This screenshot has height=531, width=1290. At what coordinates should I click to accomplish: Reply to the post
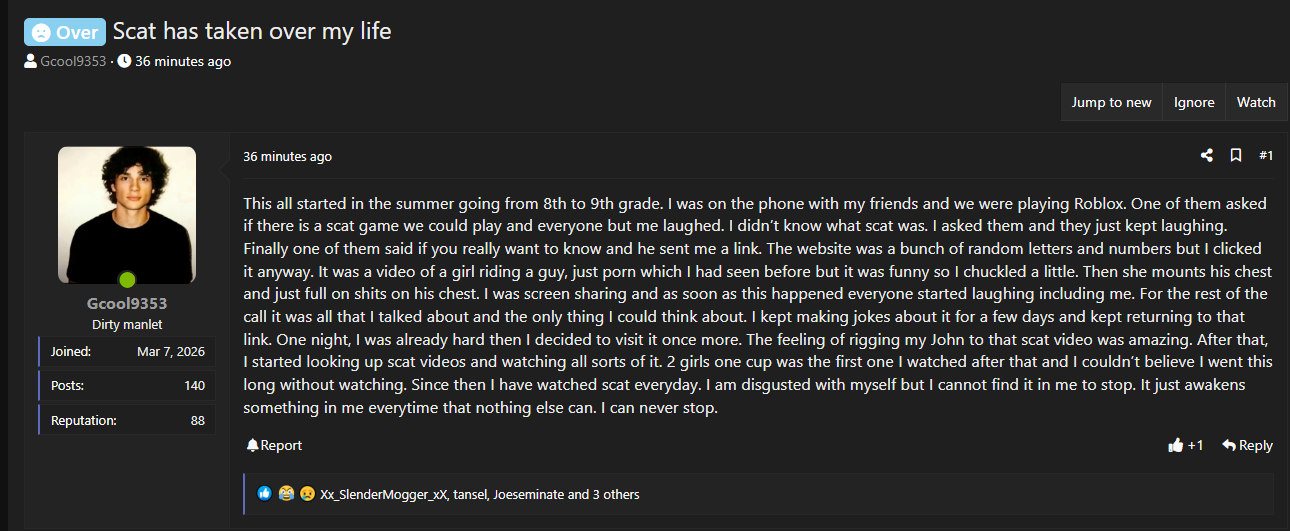point(1247,445)
